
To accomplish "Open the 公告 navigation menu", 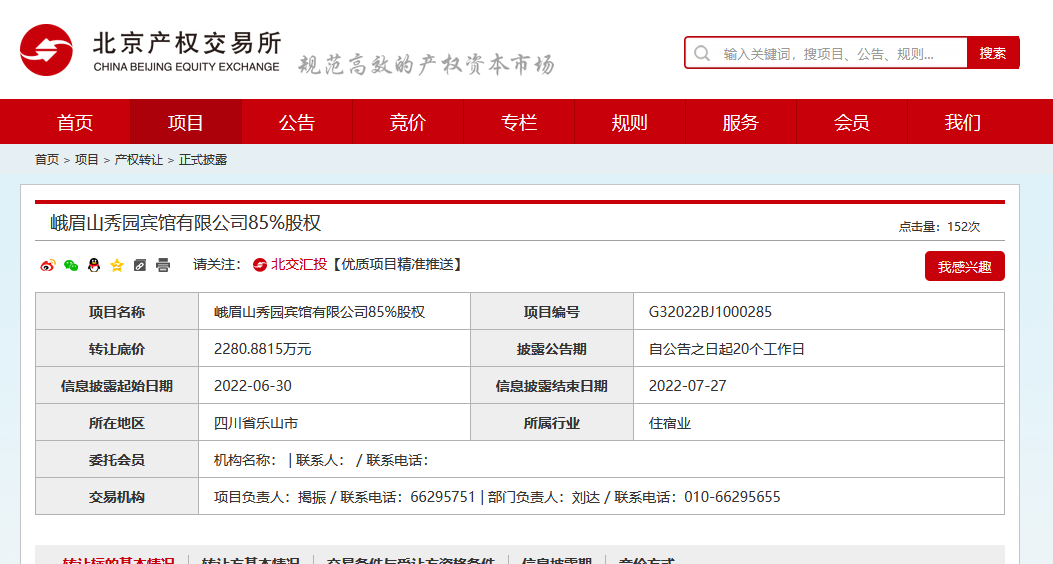I will coord(297,122).
